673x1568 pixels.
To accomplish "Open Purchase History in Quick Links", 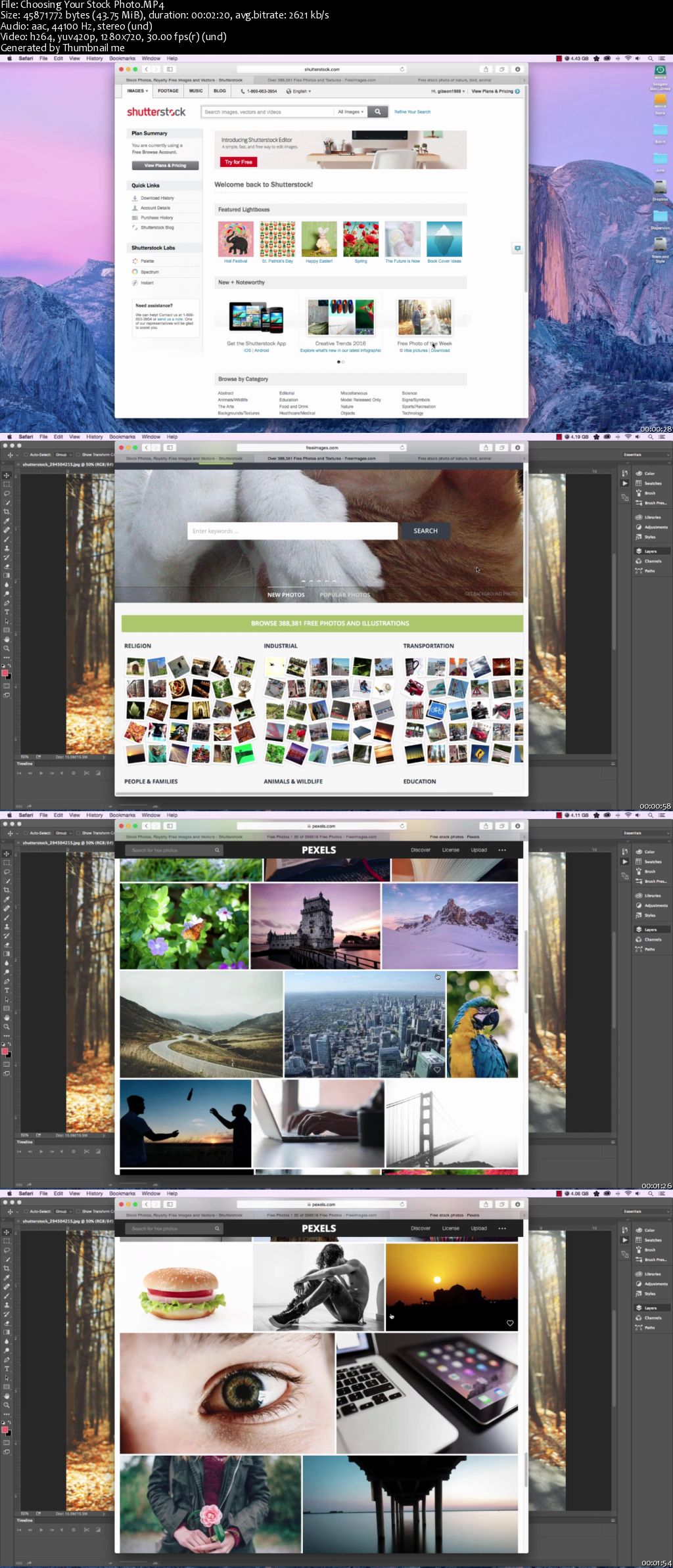I will coord(156,217).
